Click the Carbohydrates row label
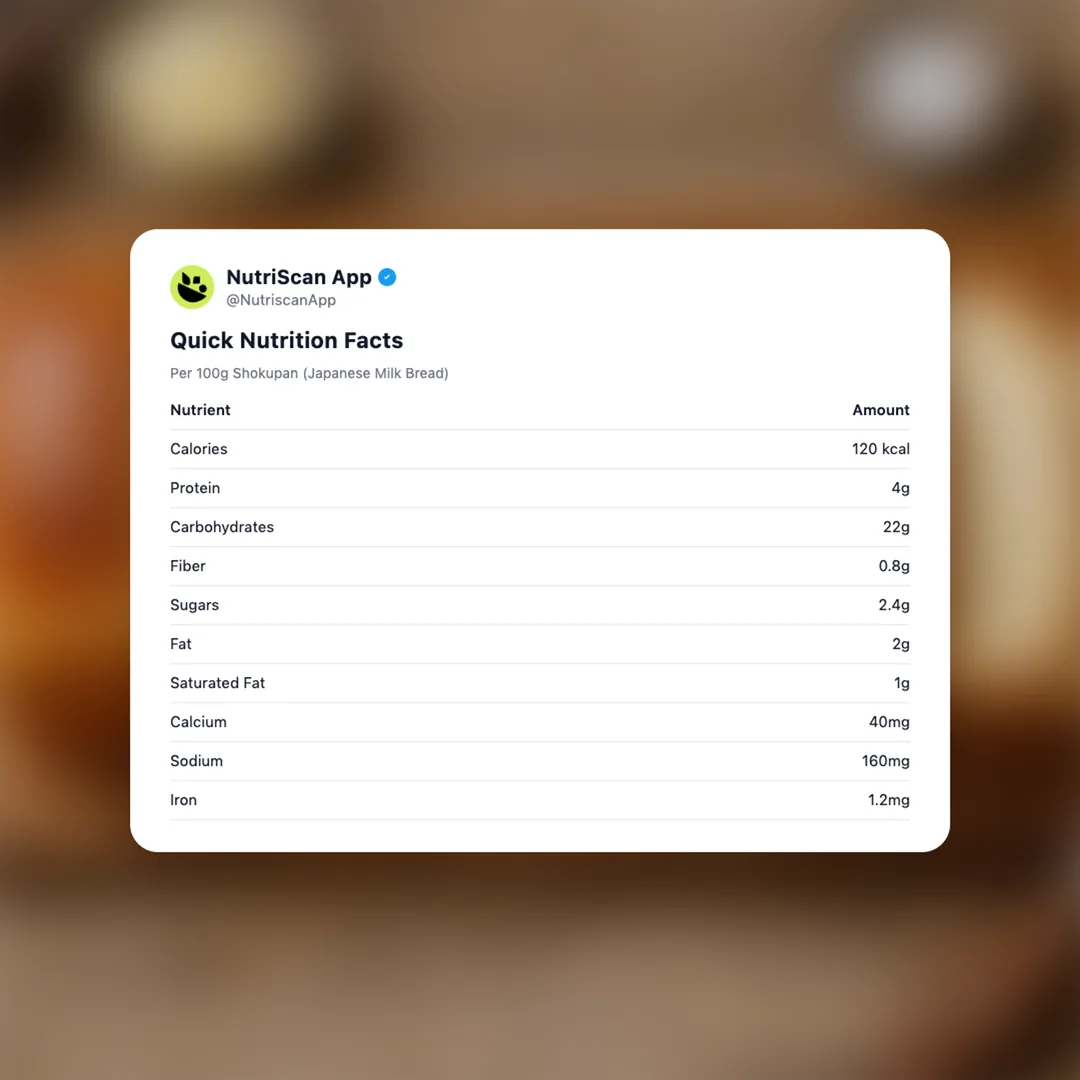Screen dimensions: 1080x1080 tap(222, 527)
